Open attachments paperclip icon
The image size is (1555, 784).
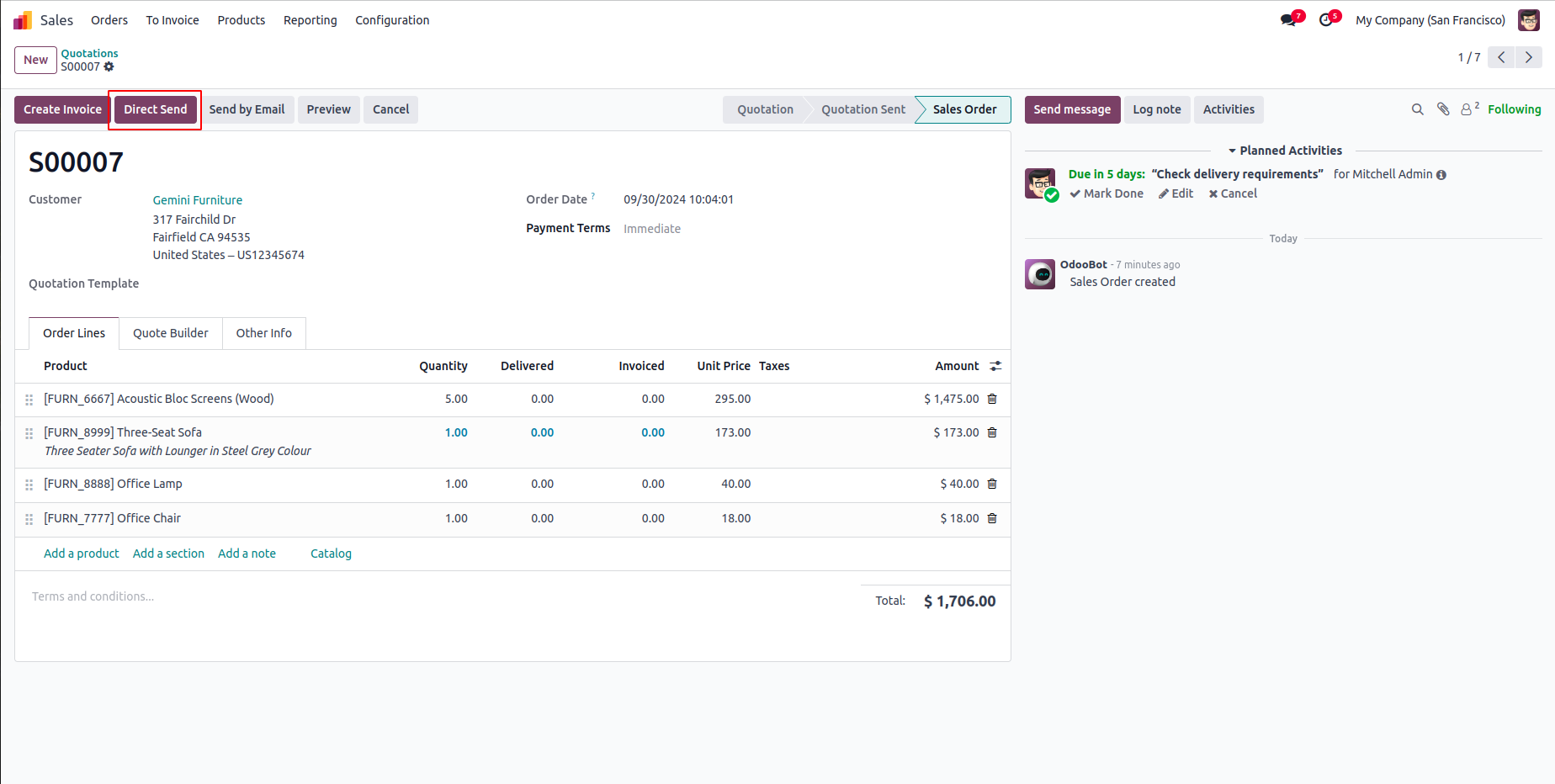pos(1443,109)
